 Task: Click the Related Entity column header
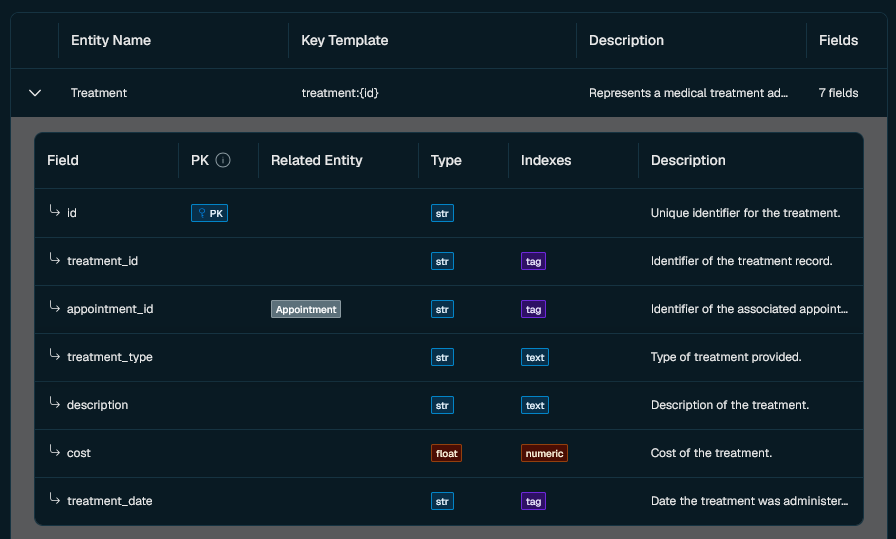click(x=317, y=160)
